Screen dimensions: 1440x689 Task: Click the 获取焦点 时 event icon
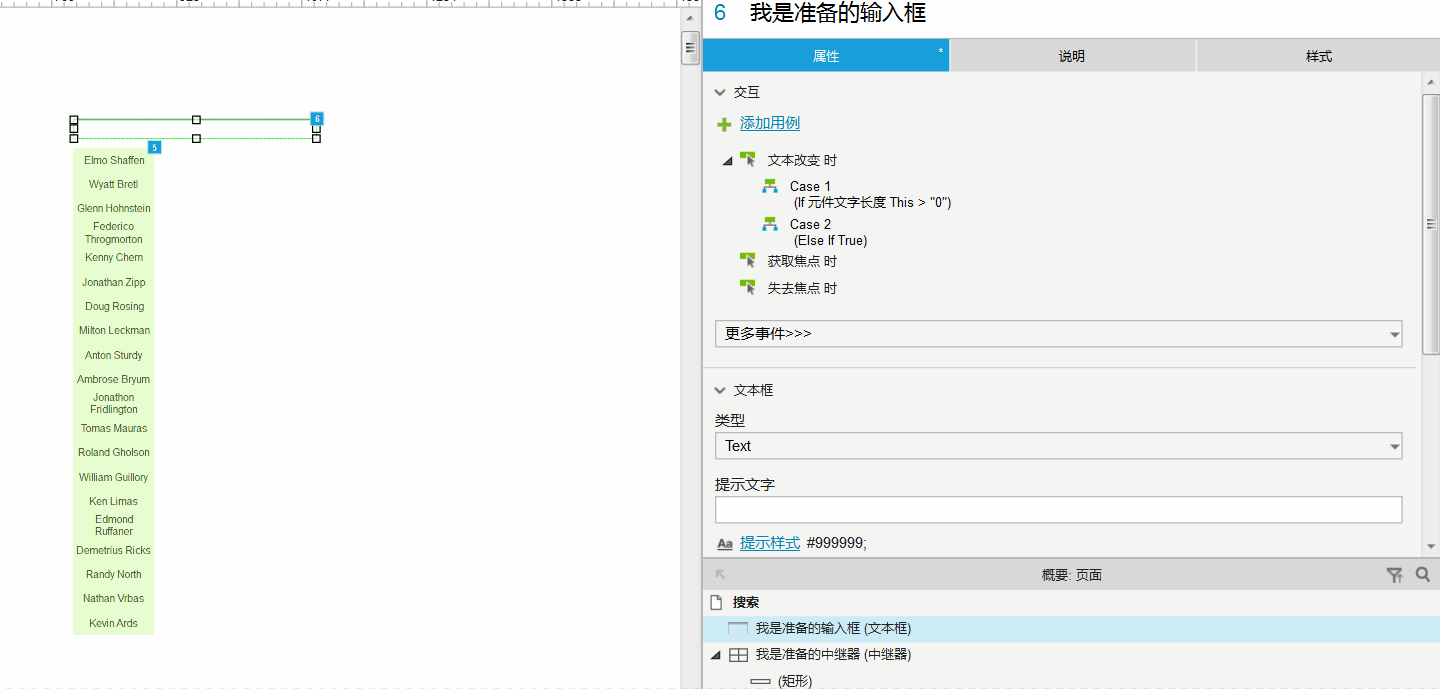(748, 261)
